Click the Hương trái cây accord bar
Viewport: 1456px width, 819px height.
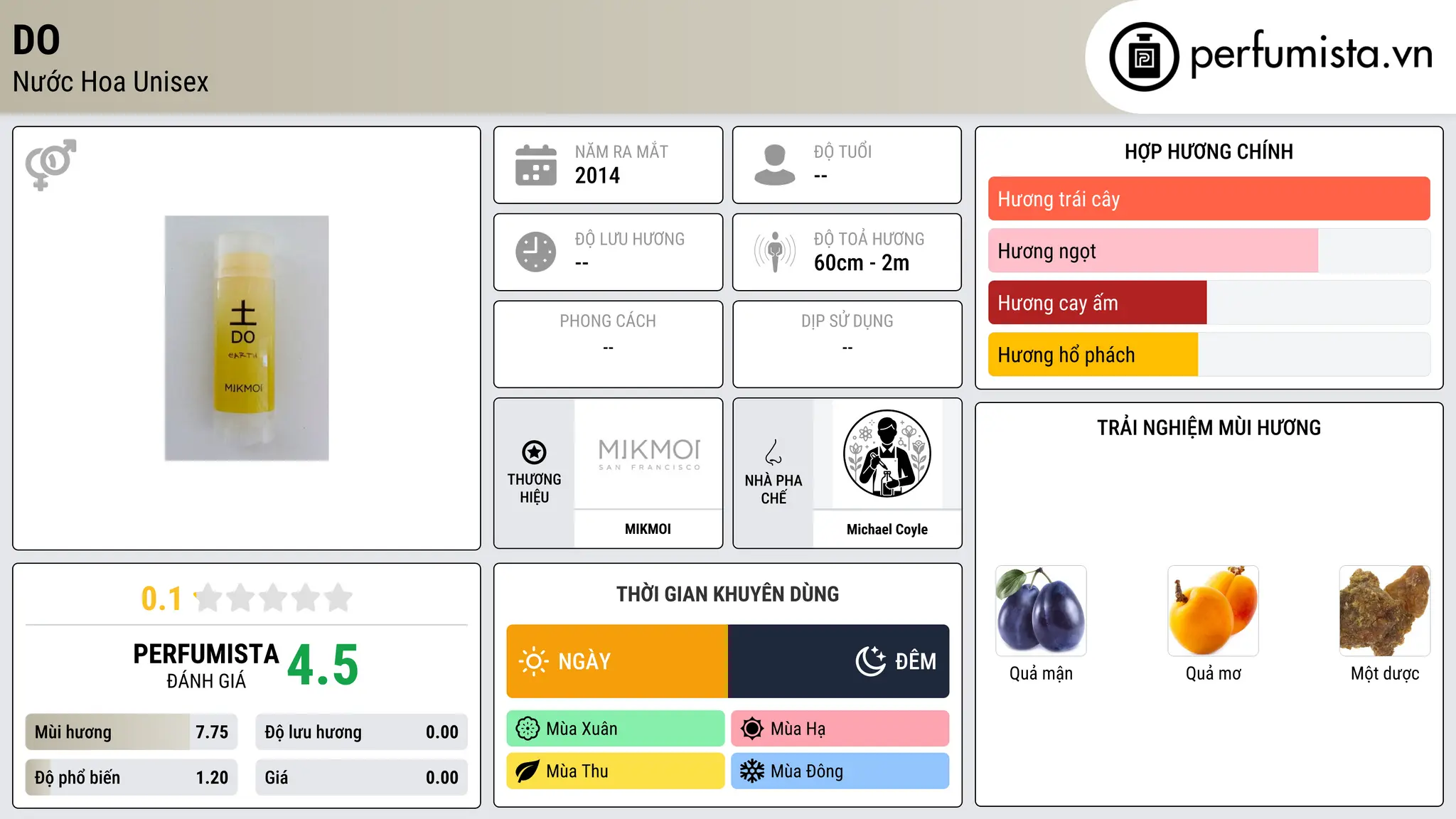pyautogui.click(x=1209, y=199)
